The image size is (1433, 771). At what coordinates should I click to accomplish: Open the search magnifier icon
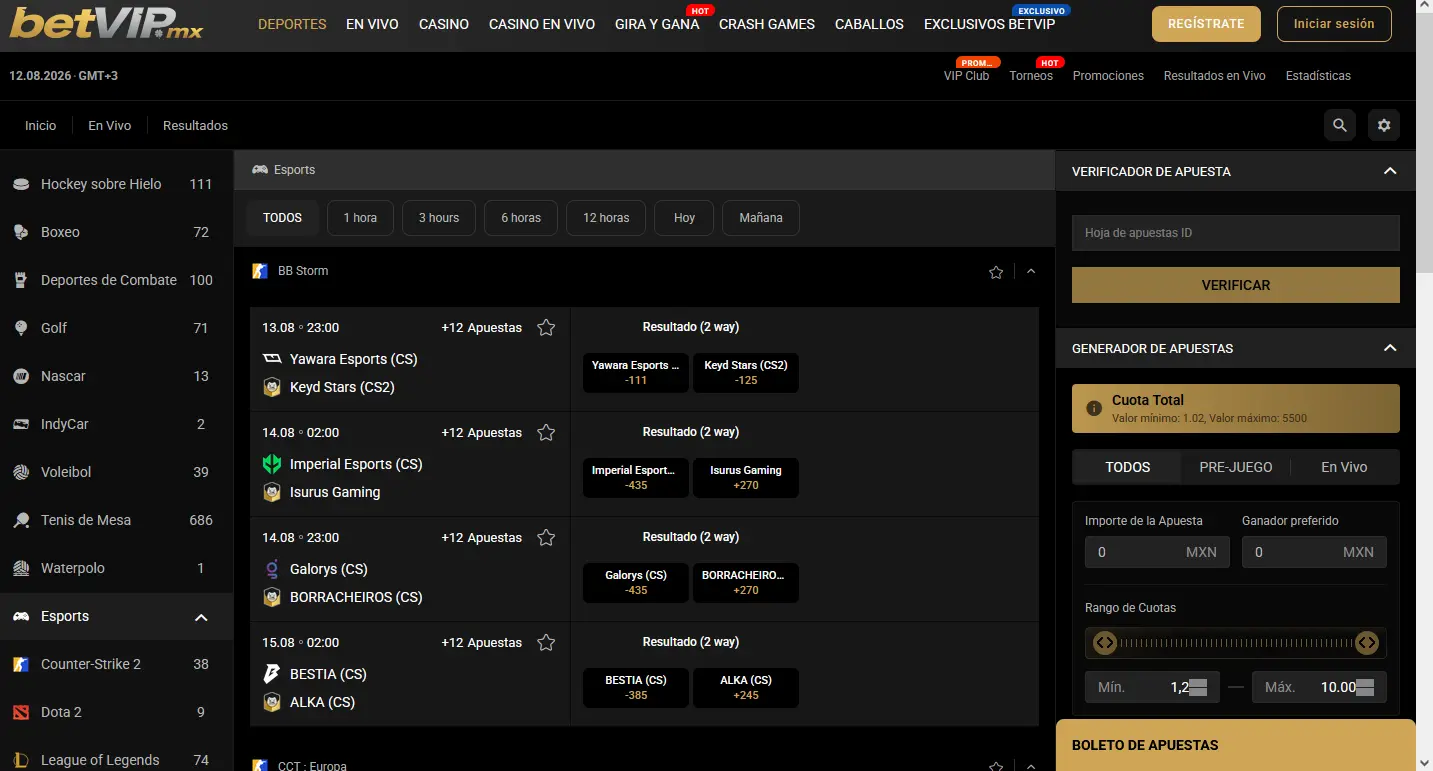1340,125
